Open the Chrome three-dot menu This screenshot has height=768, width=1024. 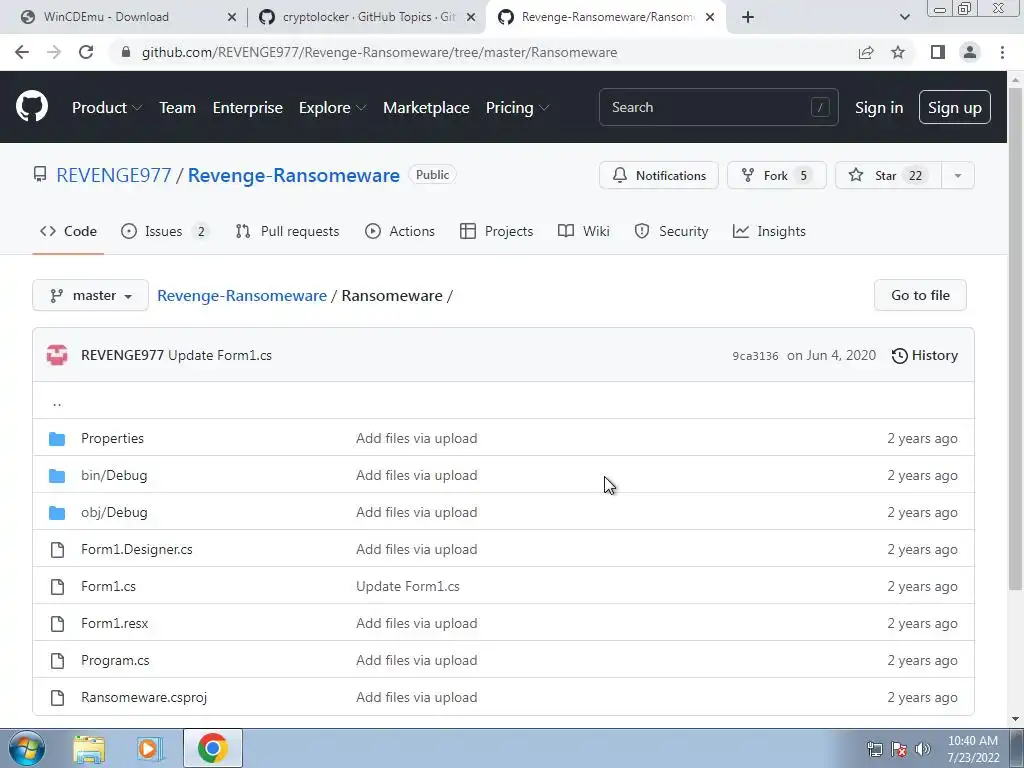click(x=1002, y=52)
